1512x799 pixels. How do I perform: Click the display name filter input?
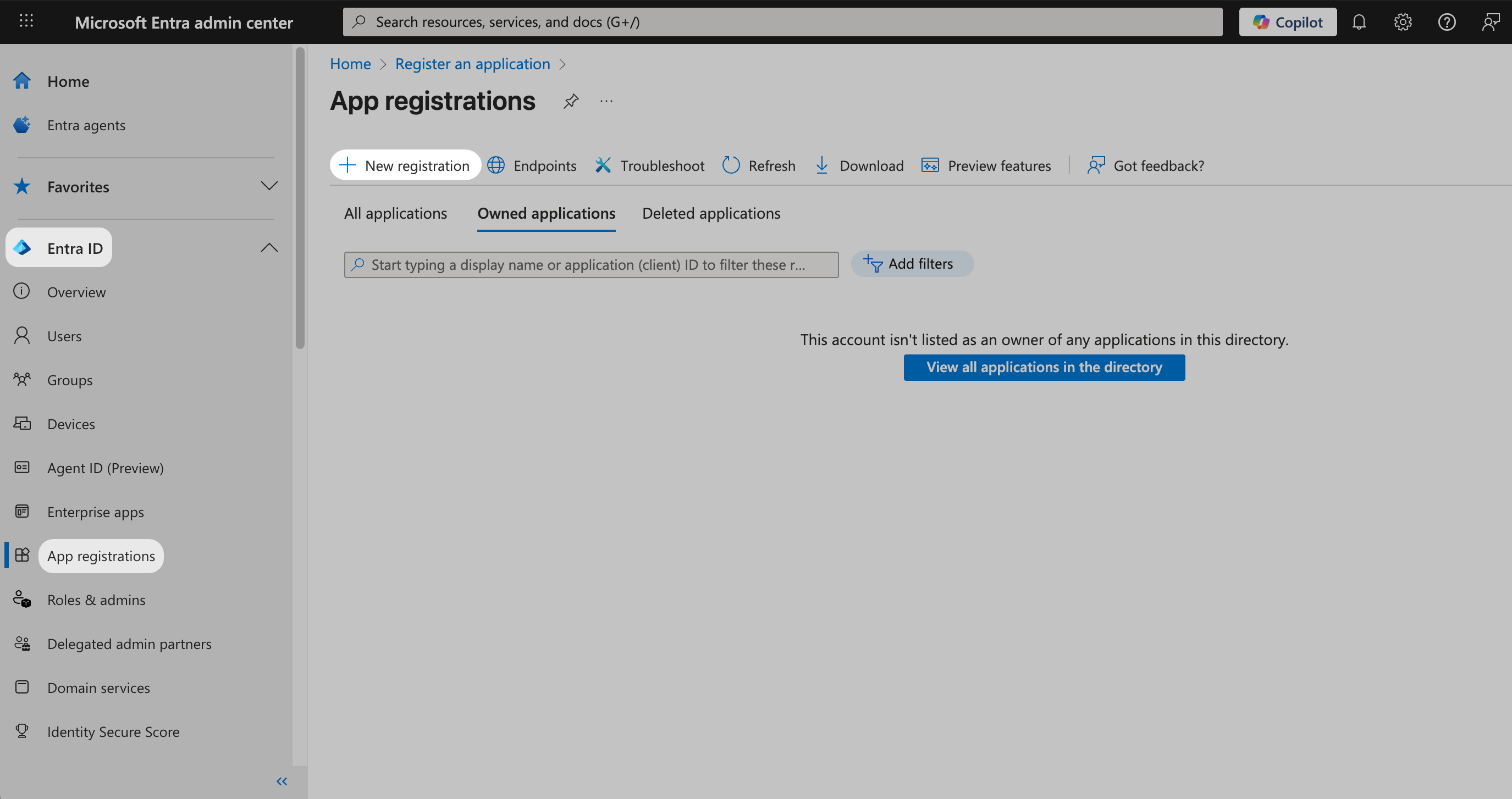pos(592,264)
